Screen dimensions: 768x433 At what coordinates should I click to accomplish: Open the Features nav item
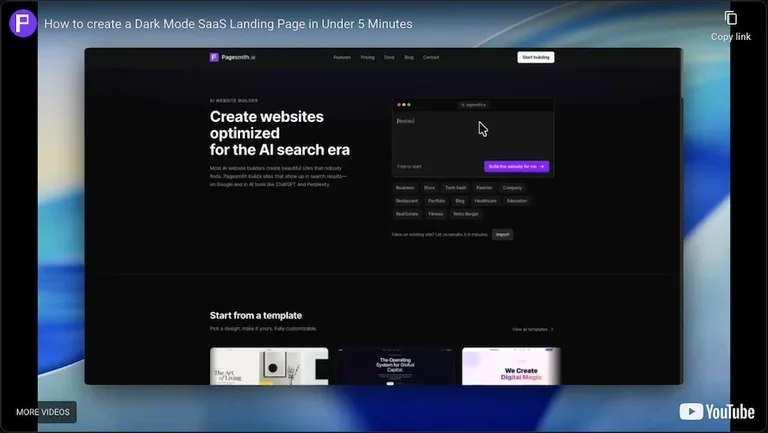pos(342,57)
